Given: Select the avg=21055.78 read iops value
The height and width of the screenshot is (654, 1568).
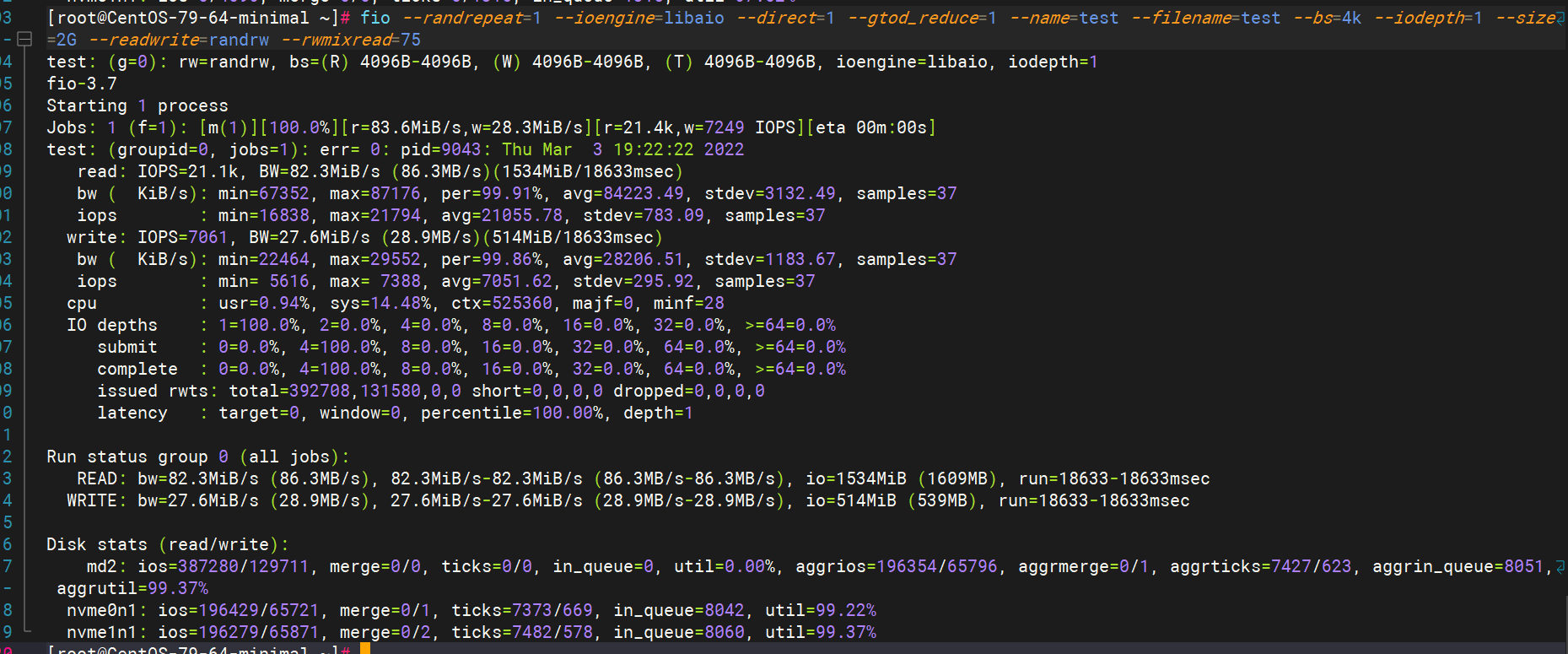Looking at the screenshot, I should click(502, 215).
